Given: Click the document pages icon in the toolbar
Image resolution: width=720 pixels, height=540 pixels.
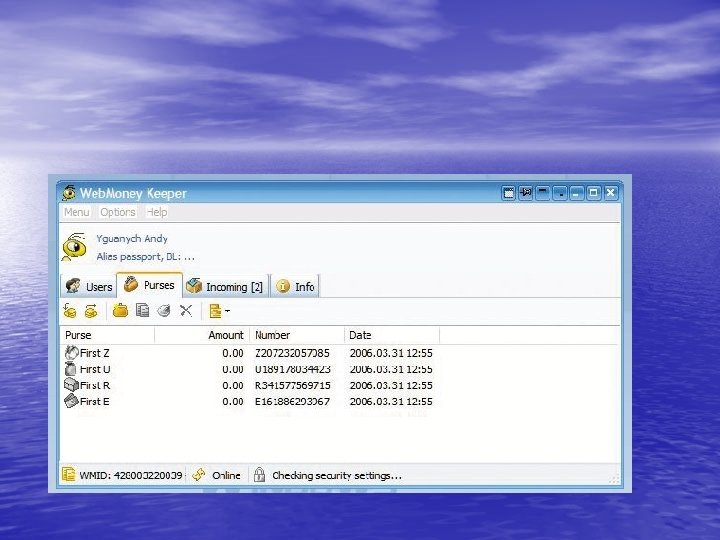Looking at the screenshot, I should [142, 311].
